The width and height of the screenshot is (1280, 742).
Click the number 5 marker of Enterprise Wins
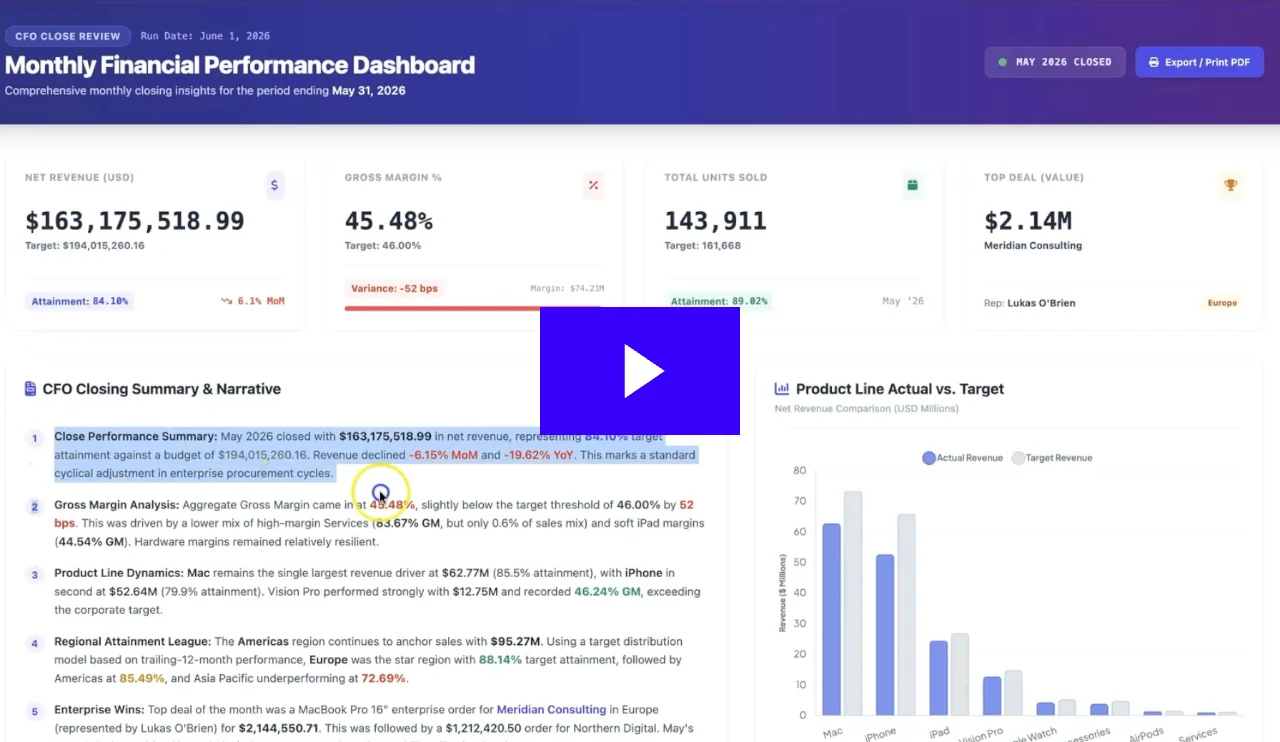34,712
